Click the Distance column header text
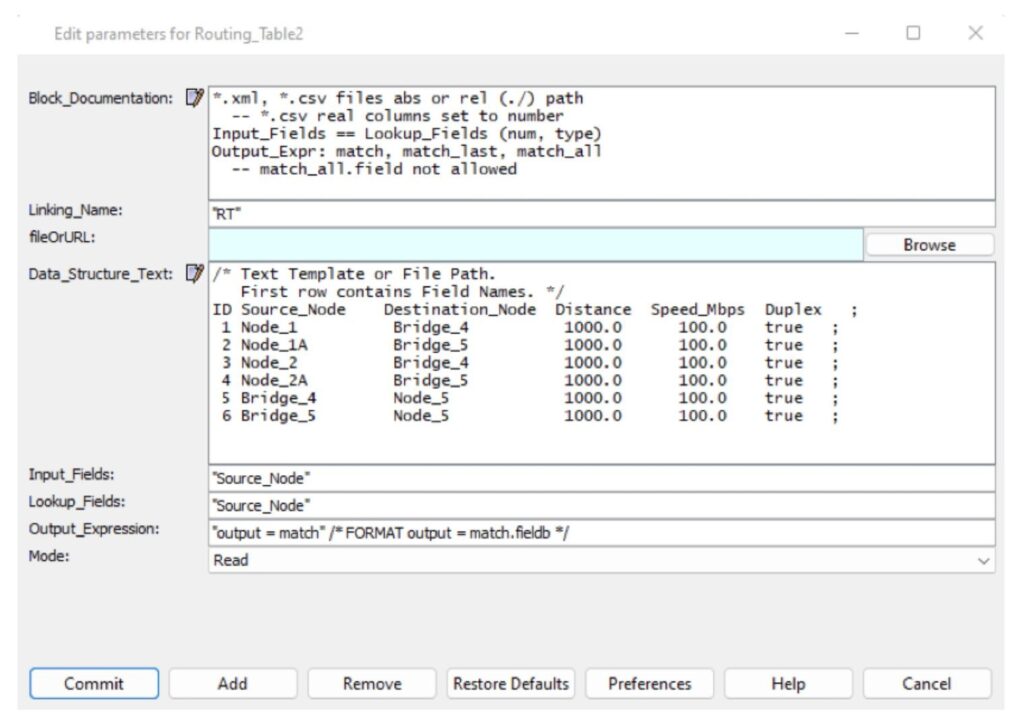1024x728 pixels. coord(593,309)
